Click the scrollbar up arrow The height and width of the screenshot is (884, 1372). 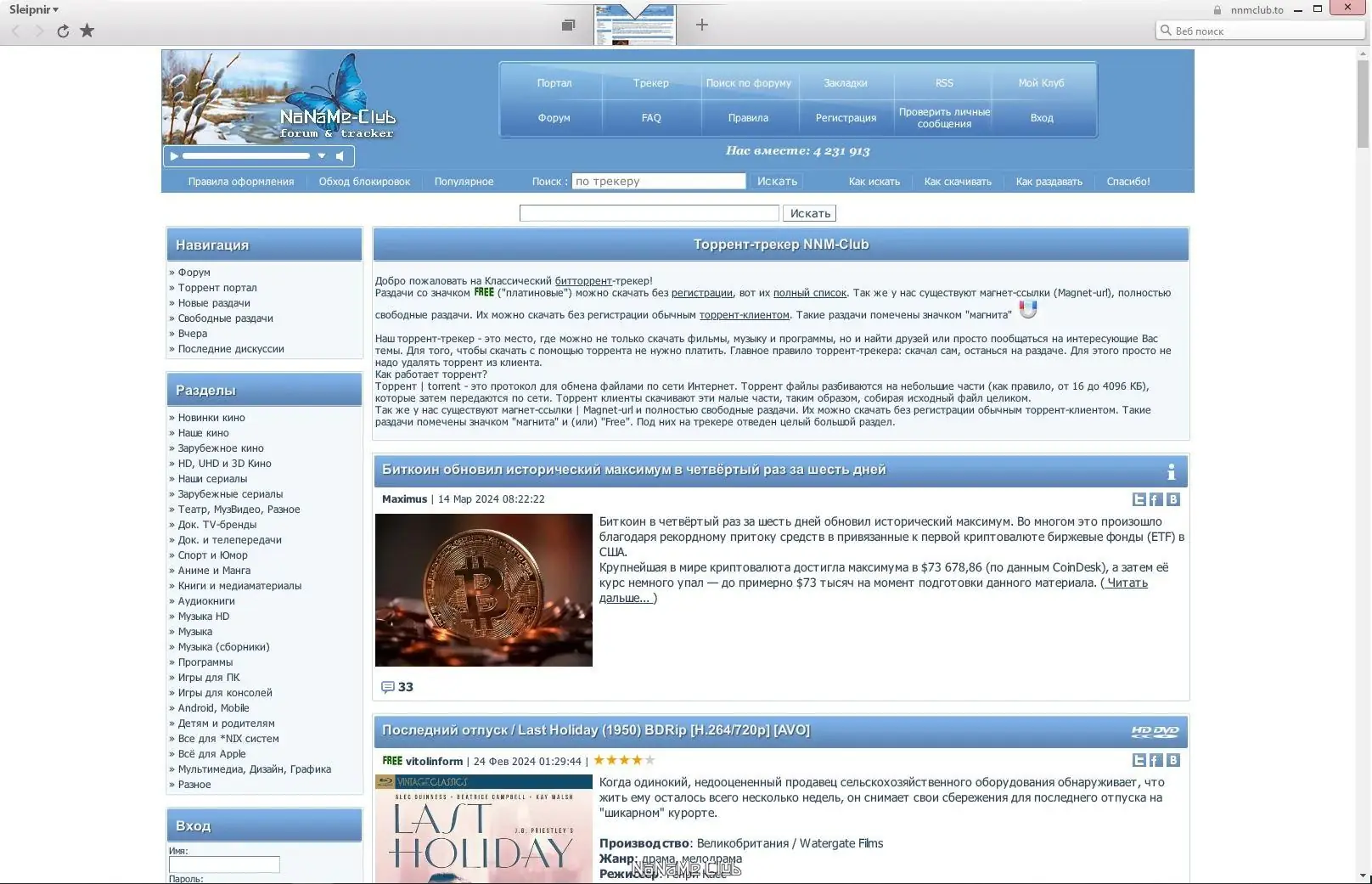[x=1363, y=53]
